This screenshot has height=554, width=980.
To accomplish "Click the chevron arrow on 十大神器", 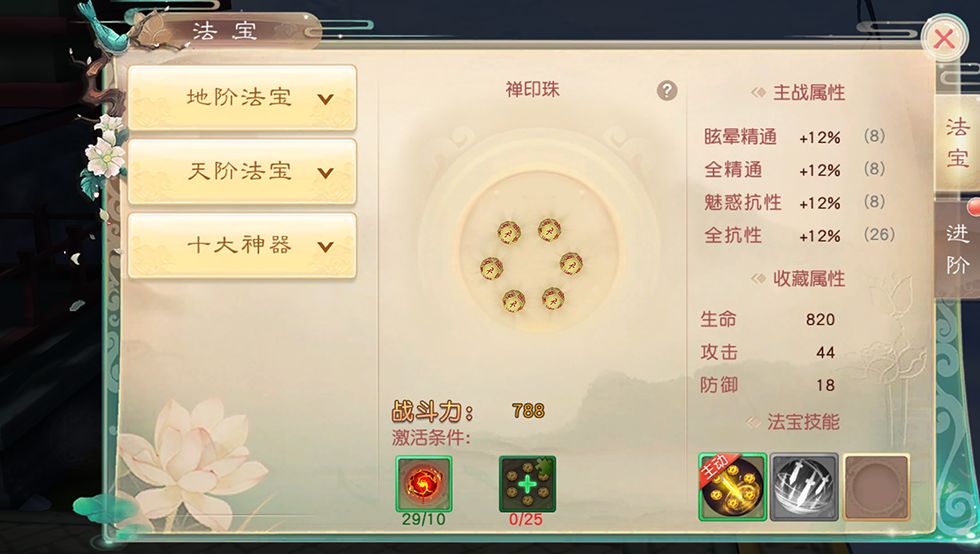I will (326, 246).
